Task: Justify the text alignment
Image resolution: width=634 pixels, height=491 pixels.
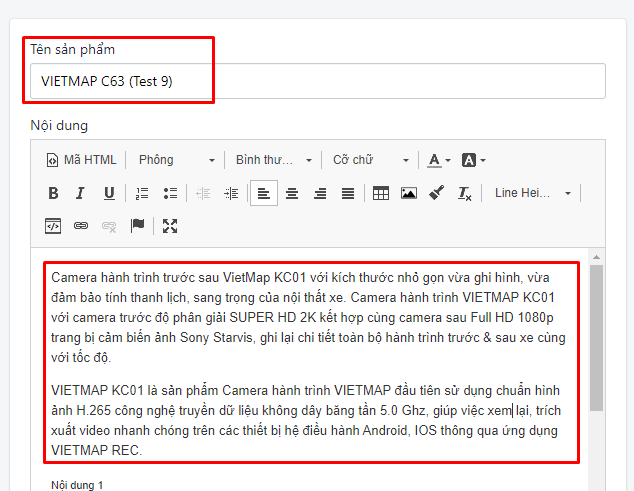Action: click(348, 193)
